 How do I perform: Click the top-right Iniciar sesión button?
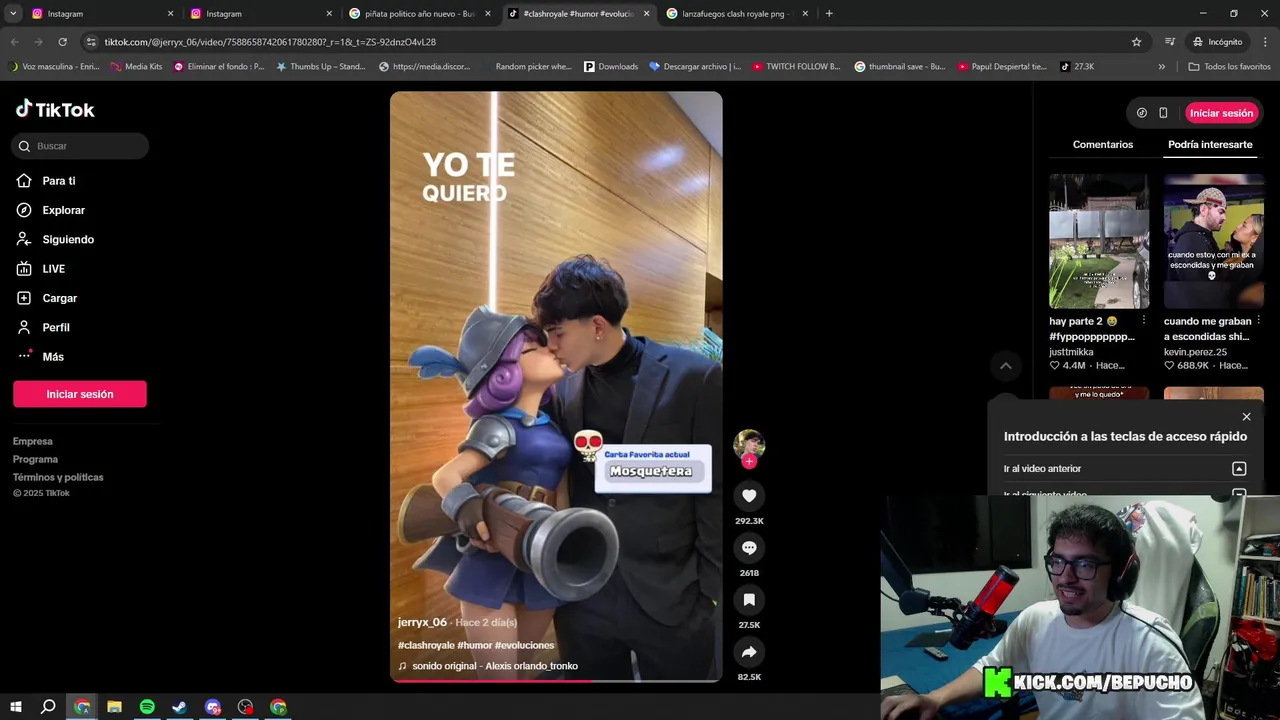point(1221,113)
